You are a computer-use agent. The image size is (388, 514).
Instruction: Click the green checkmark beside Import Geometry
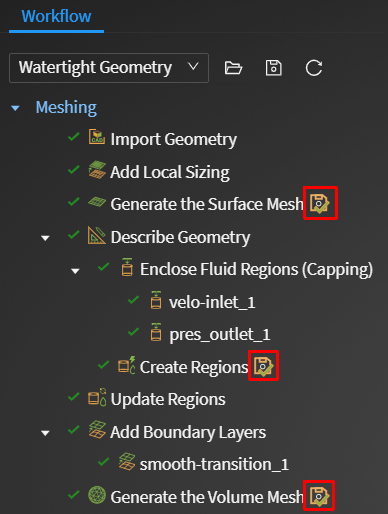tap(74, 136)
